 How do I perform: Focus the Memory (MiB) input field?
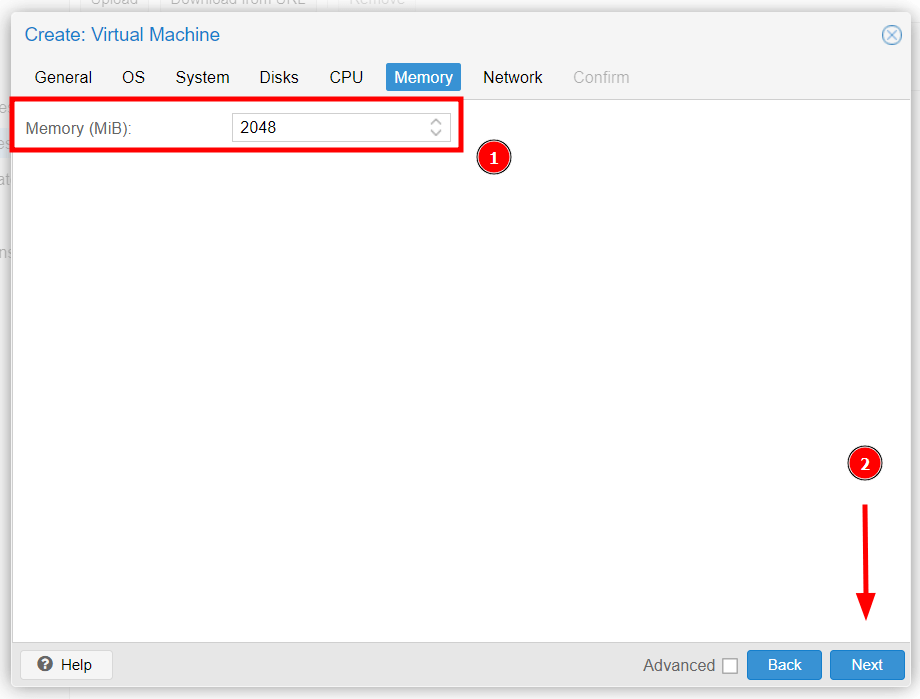point(328,128)
